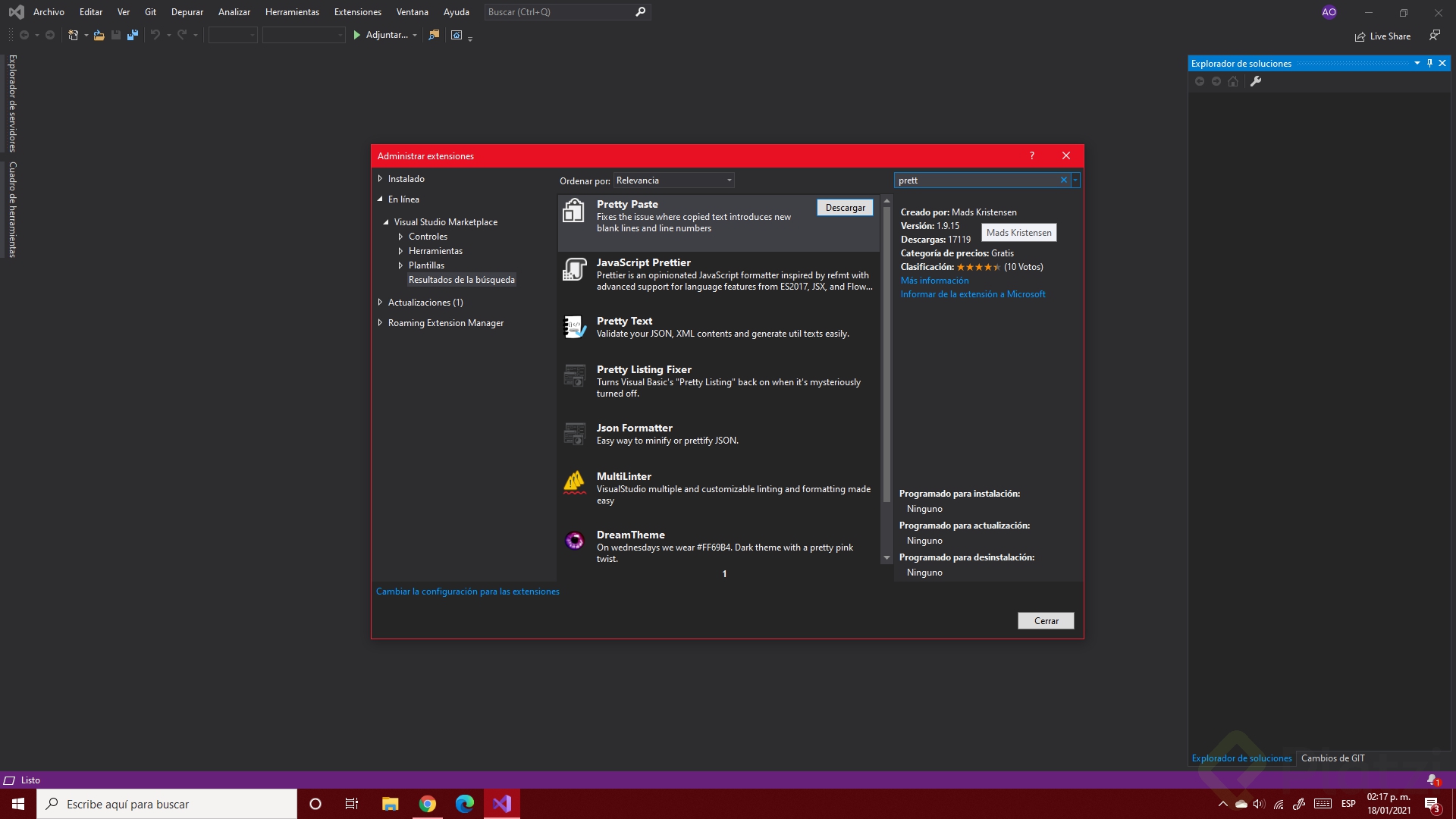Click the MultiLinter extension icon

[574, 482]
